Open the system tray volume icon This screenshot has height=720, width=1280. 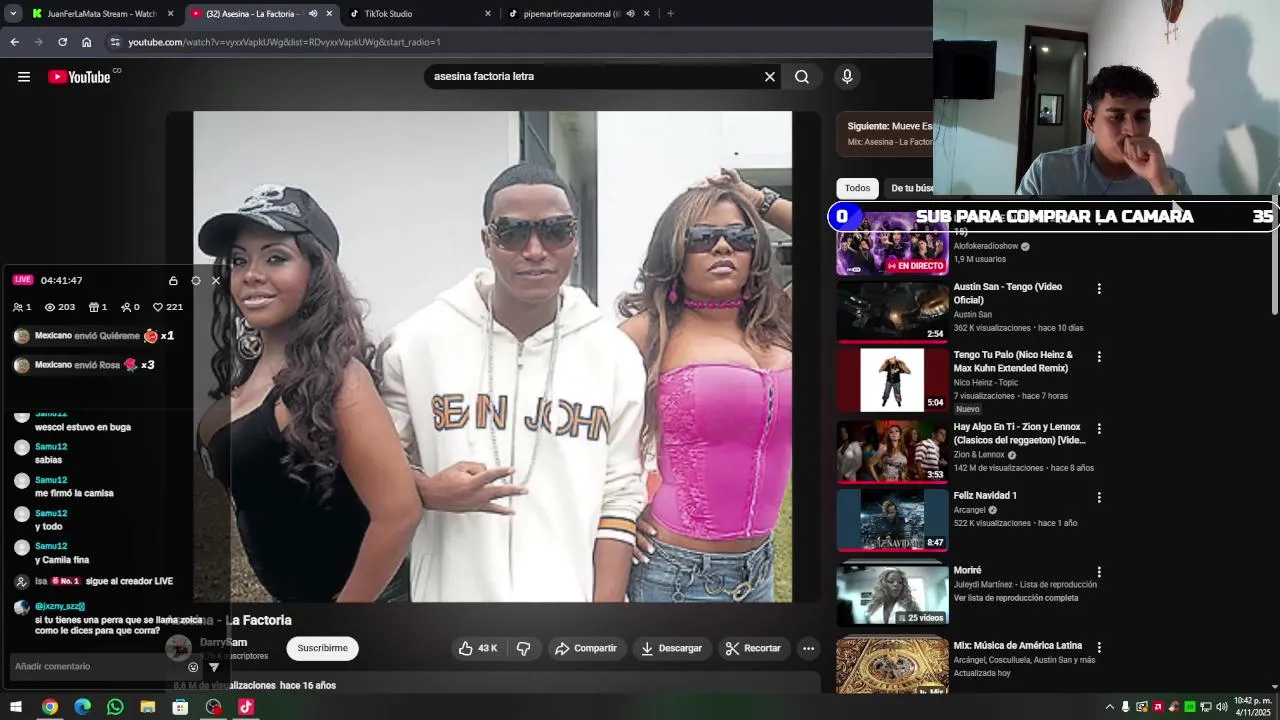[x=1221, y=707]
